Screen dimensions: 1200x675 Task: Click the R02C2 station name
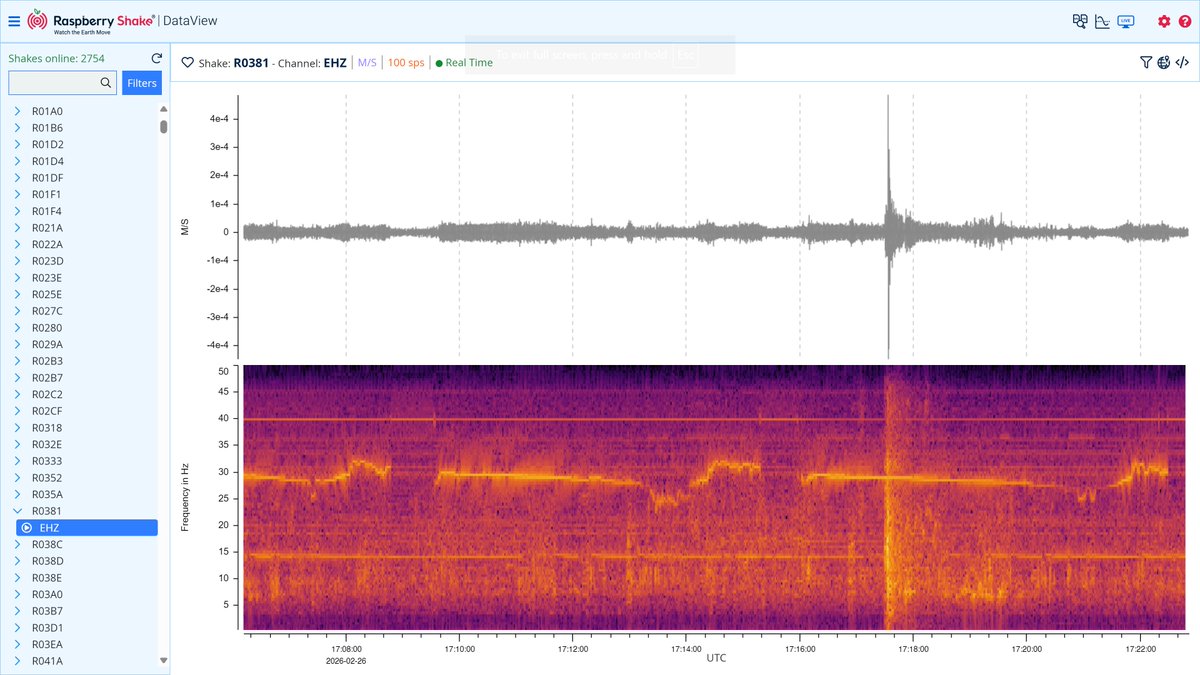click(47, 394)
